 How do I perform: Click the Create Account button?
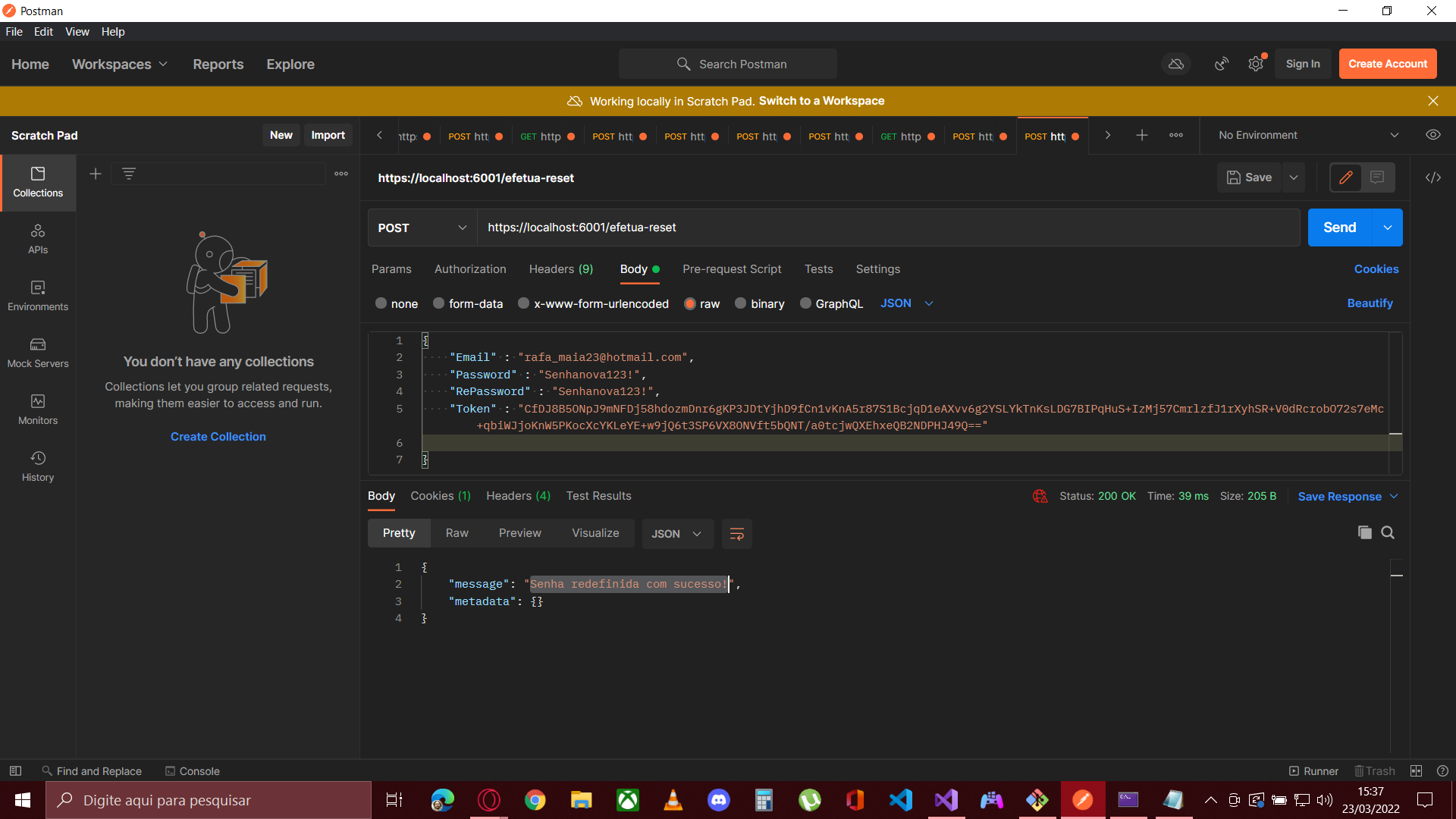tap(1388, 64)
